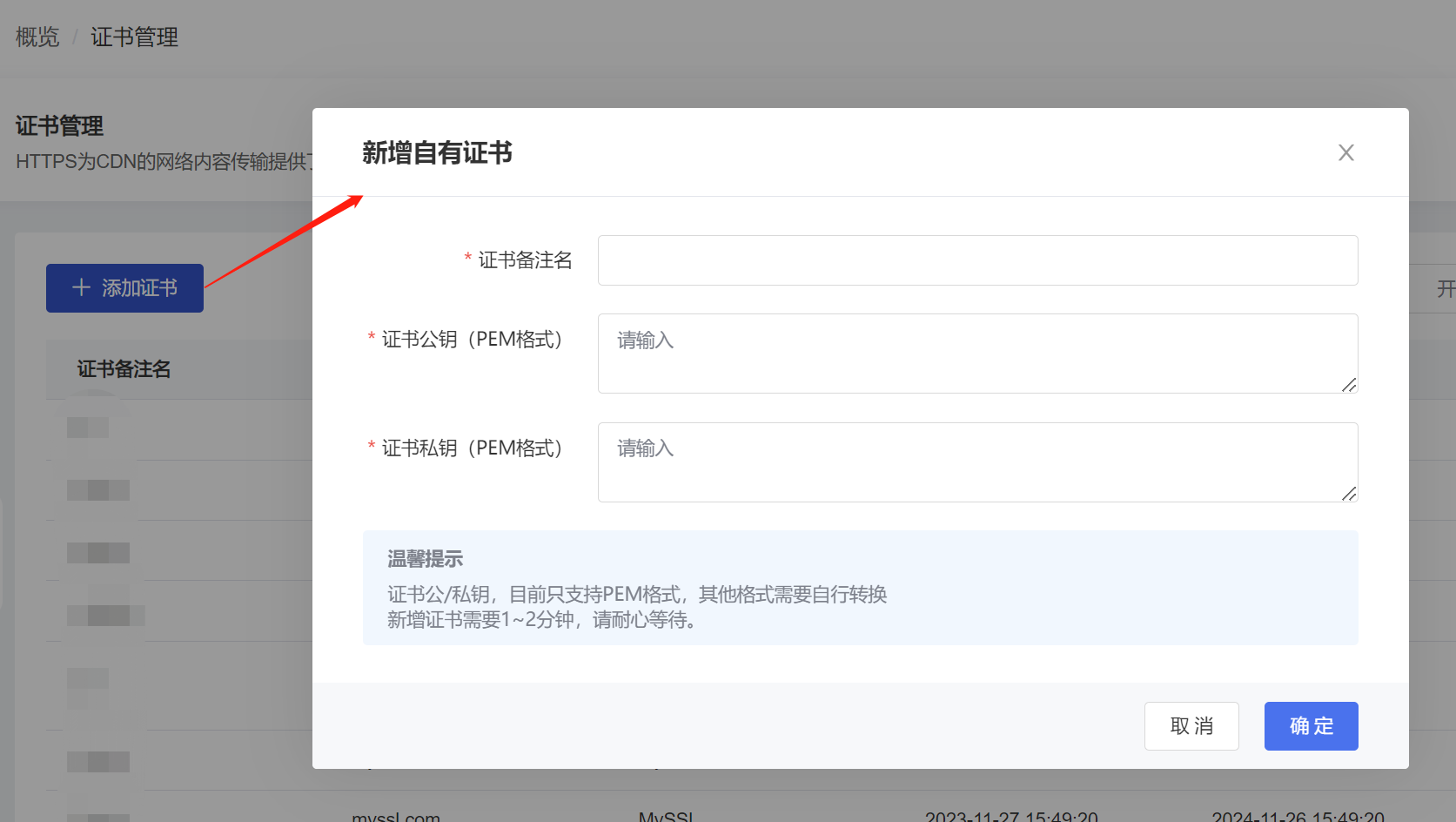
Task: Click the tip line about PEM格式 support
Action: [x=637, y=595]
